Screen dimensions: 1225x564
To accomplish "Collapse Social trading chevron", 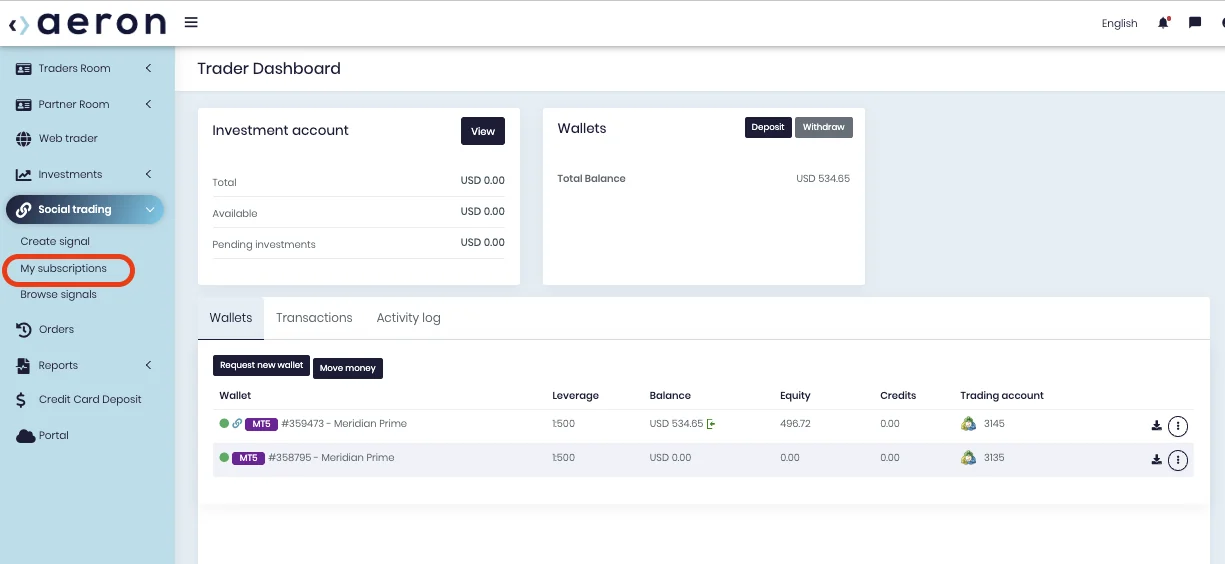I will click(x=150, y=210).
